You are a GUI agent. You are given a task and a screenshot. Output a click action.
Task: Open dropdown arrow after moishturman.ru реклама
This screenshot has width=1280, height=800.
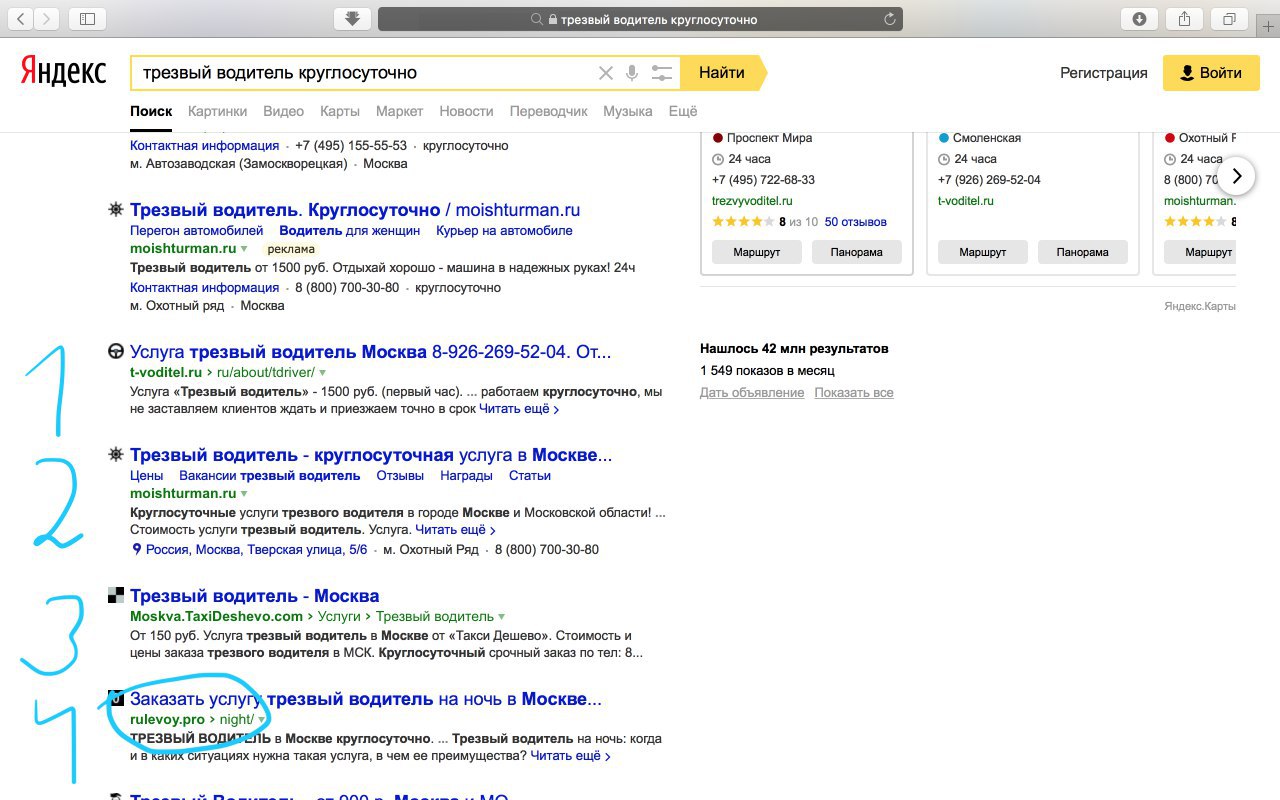click(244, 249)
